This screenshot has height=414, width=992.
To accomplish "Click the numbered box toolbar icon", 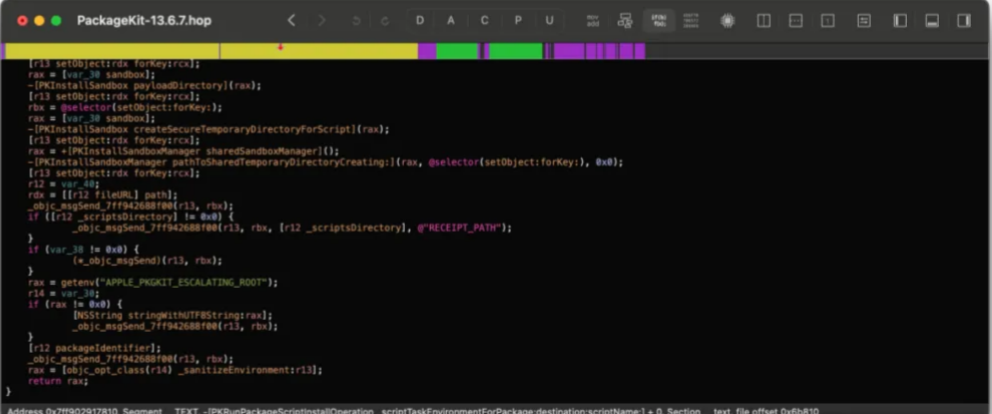I will tap(828, 21).
